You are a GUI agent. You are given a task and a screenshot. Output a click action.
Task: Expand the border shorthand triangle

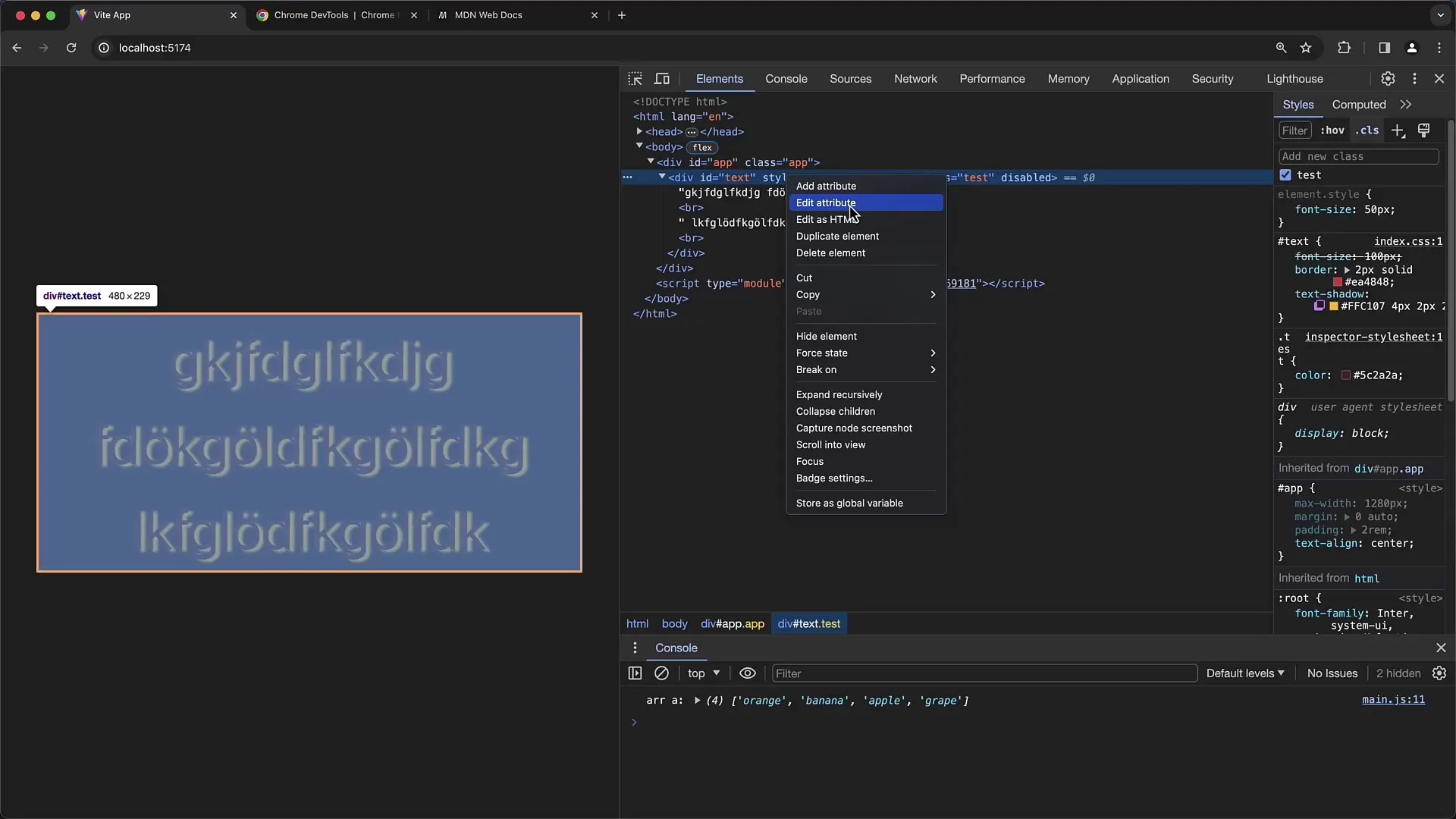pyautogui.click(x=1347, y=270)
